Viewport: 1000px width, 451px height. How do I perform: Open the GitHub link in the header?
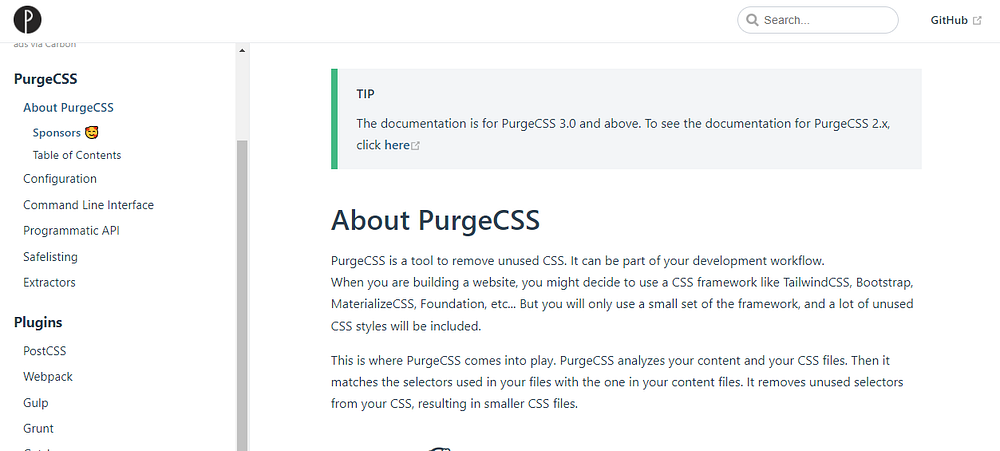click(x=948, y=20)
